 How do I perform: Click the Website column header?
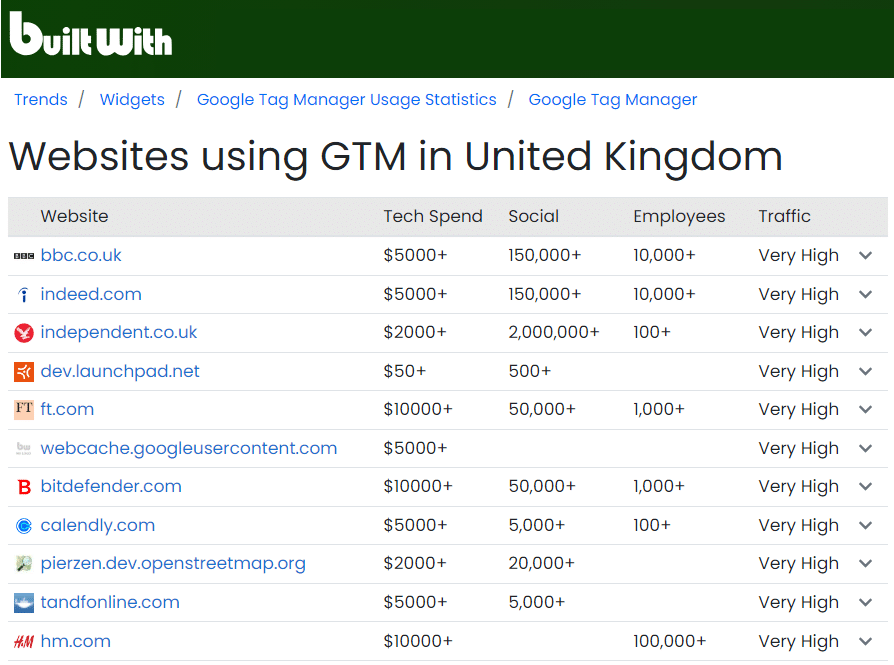74,216
